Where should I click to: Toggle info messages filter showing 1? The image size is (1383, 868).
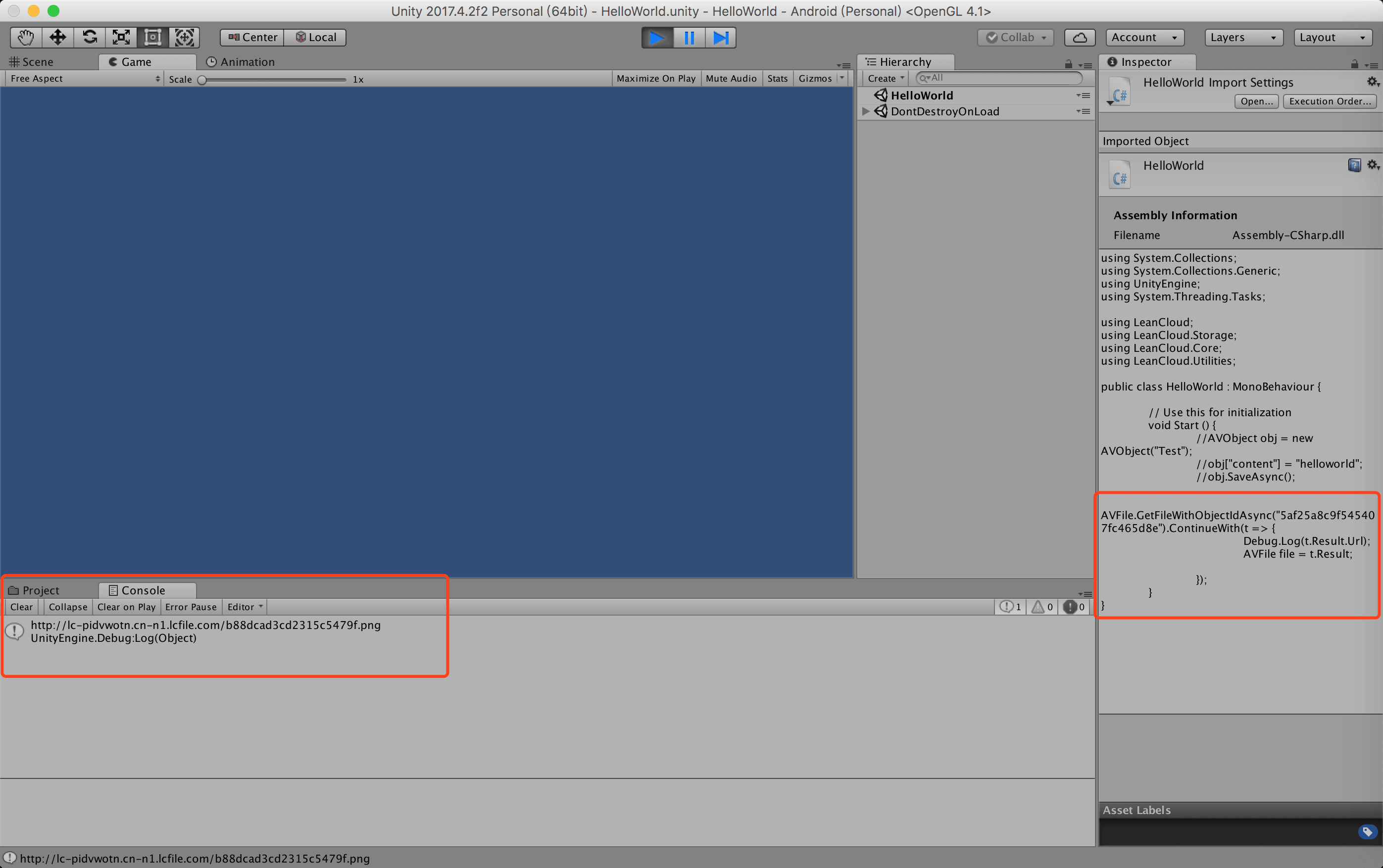click(x=1010, y=607)
